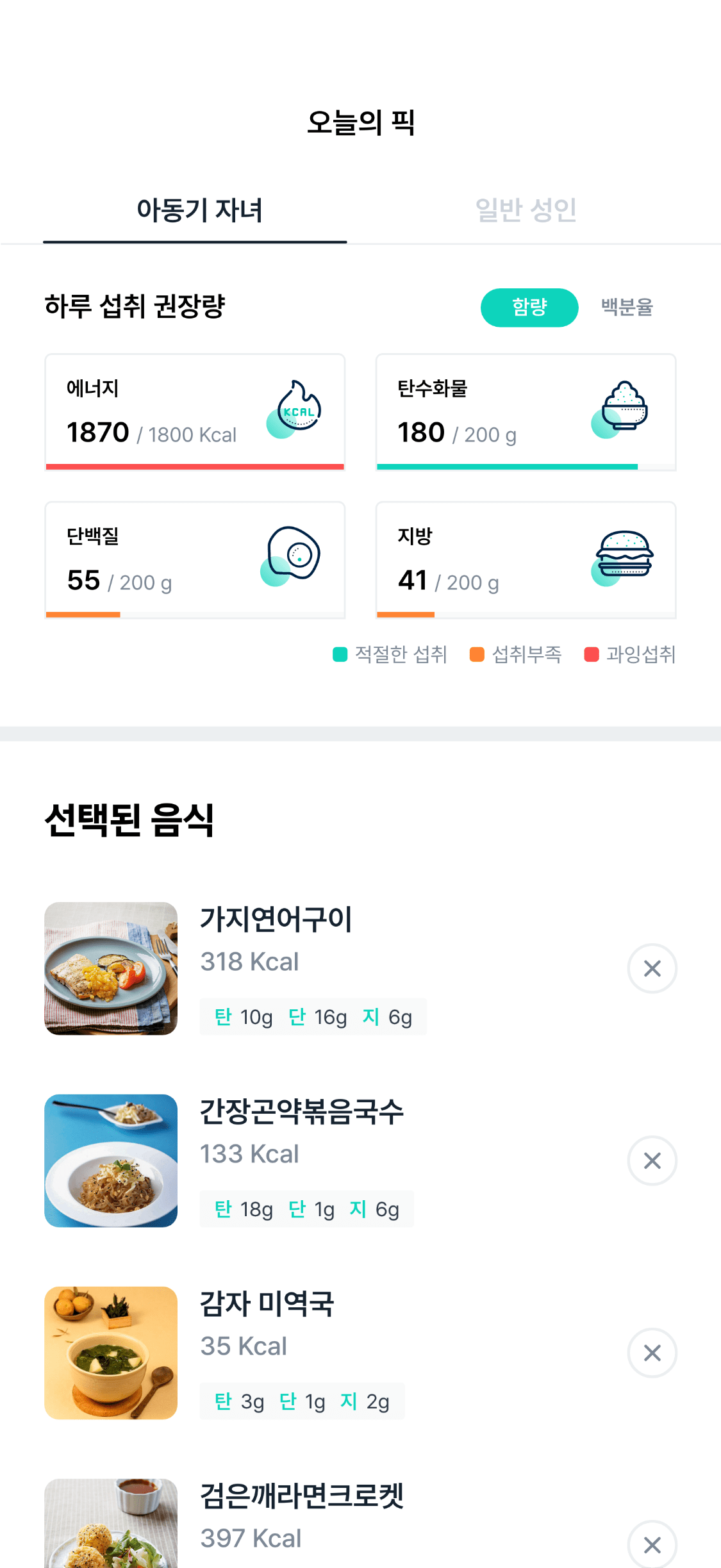
Task: Select the 아동기 자녀 tab
Action: coord(199,211)
